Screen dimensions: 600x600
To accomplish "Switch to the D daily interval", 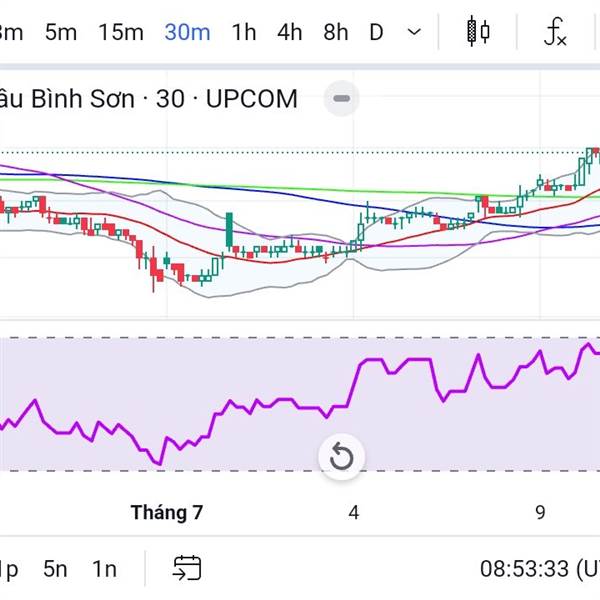I will point(376,32).
